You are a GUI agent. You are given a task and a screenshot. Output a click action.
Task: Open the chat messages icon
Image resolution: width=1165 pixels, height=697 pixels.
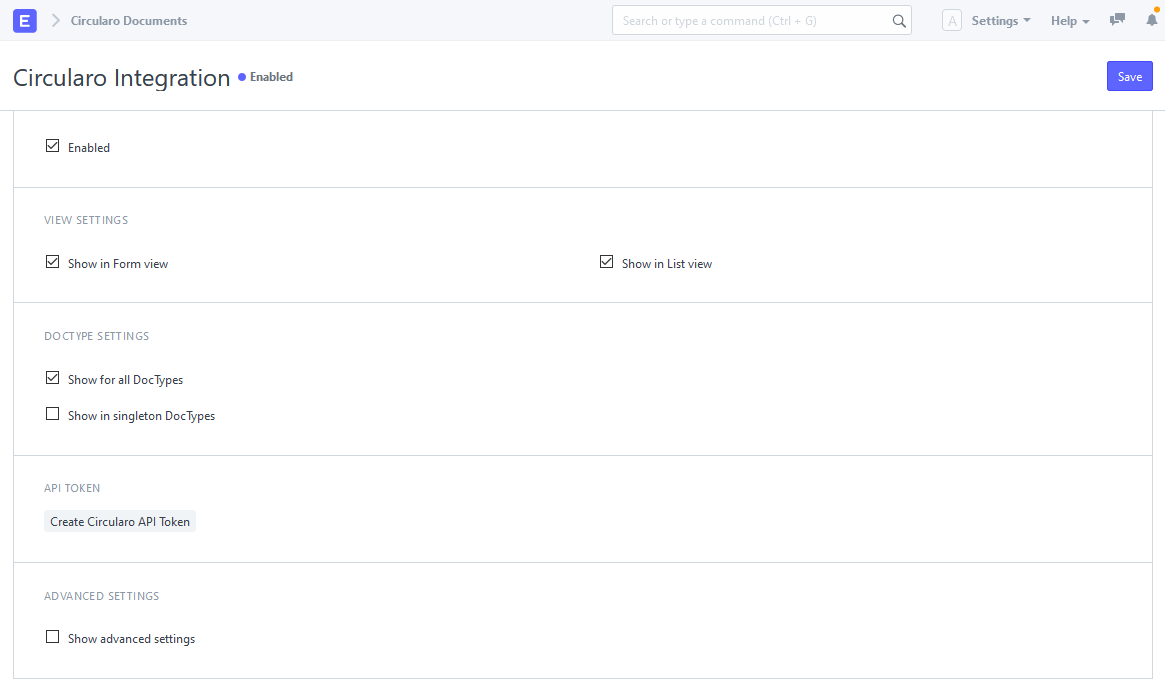(x=1117, y=20)
